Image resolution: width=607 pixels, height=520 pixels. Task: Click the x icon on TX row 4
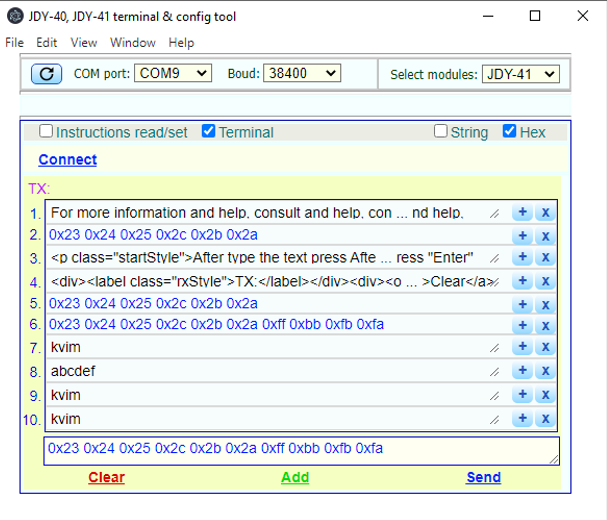[545, 281]
